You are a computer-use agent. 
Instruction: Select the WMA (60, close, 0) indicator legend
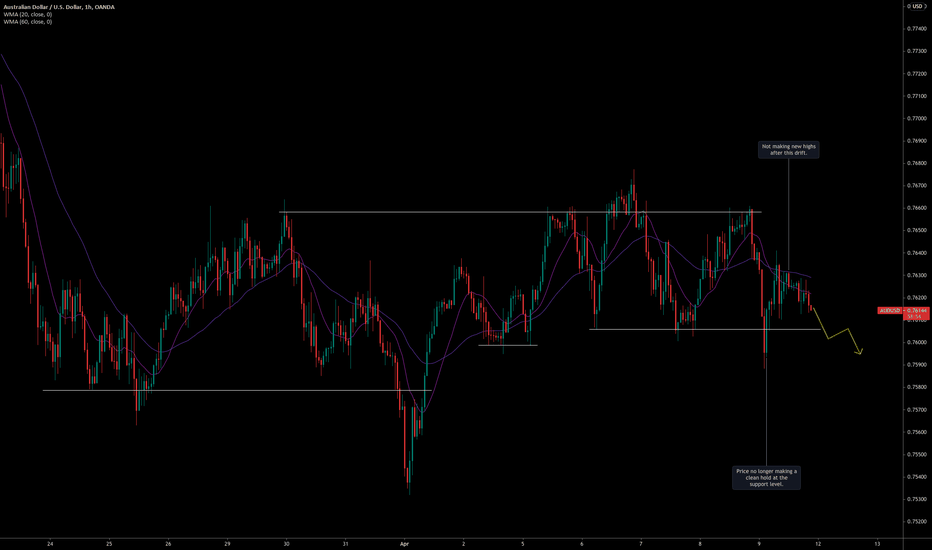click(27, 21)
